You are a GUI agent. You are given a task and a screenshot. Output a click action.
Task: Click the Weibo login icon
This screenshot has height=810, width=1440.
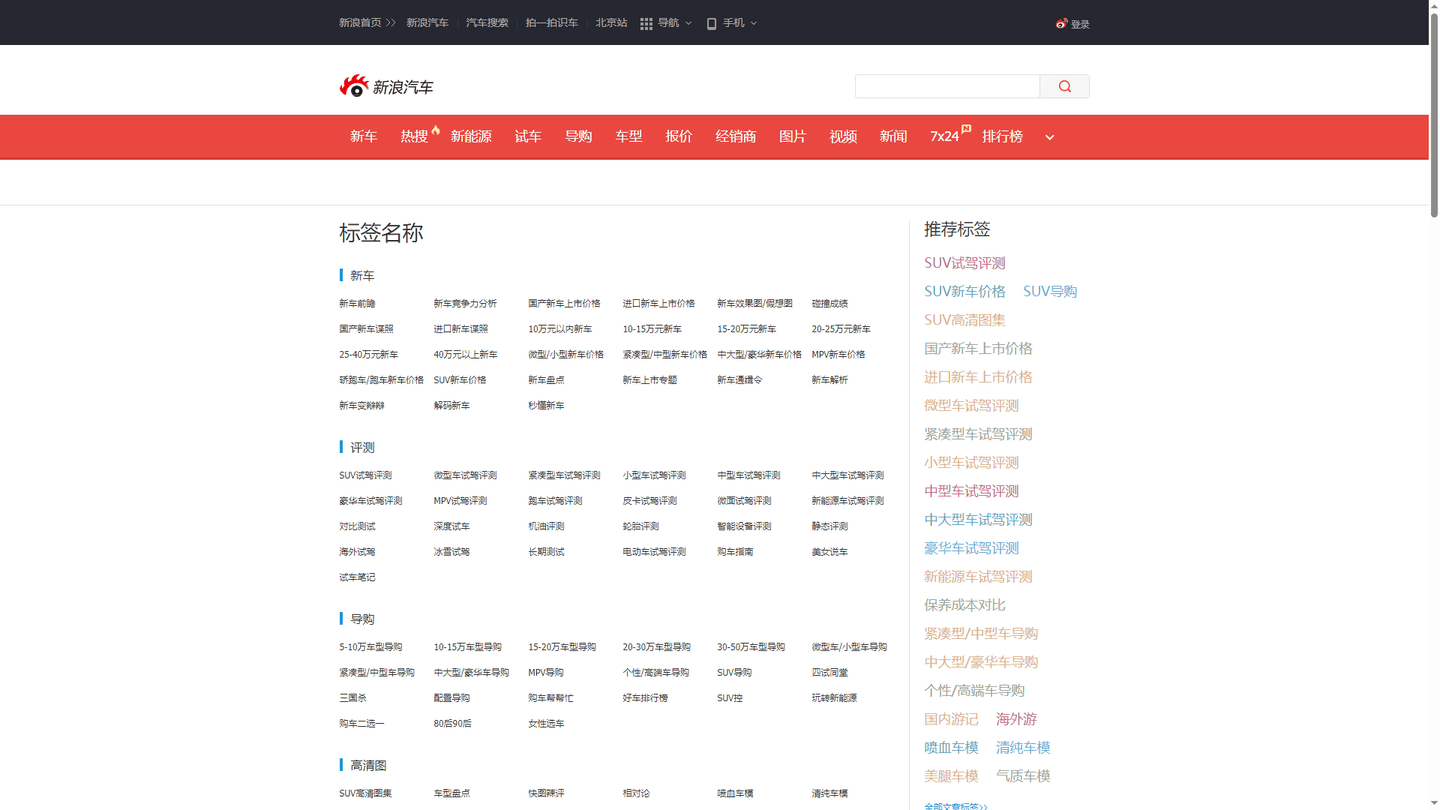pos(1061,23)
